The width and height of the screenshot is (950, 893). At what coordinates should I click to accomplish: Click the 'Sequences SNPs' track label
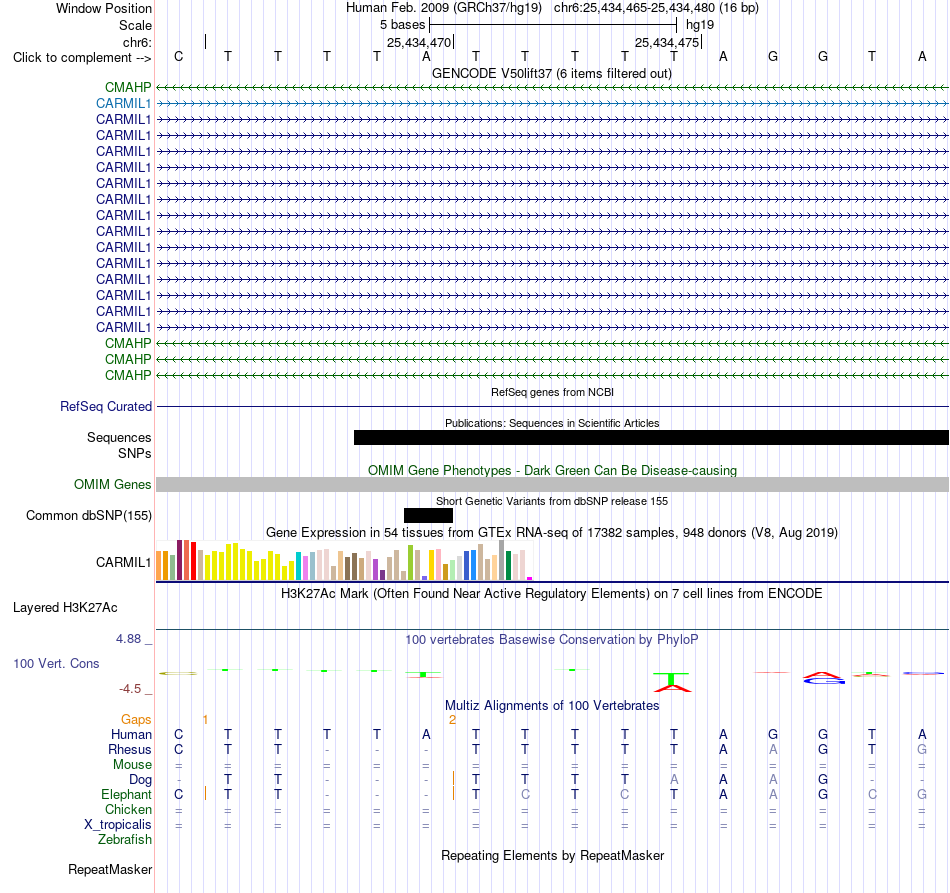(119, 445)
